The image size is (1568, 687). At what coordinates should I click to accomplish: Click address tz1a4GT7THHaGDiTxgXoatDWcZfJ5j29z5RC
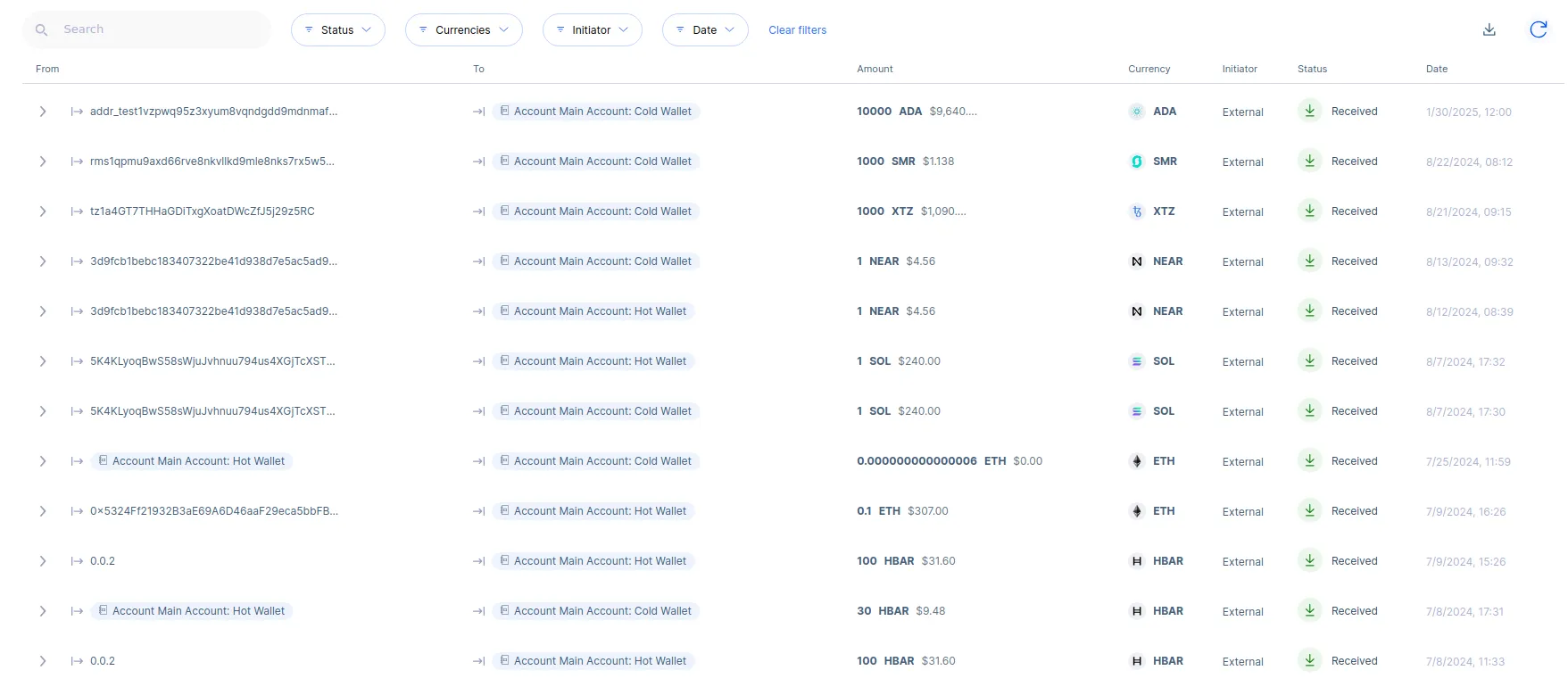[203, 211]
